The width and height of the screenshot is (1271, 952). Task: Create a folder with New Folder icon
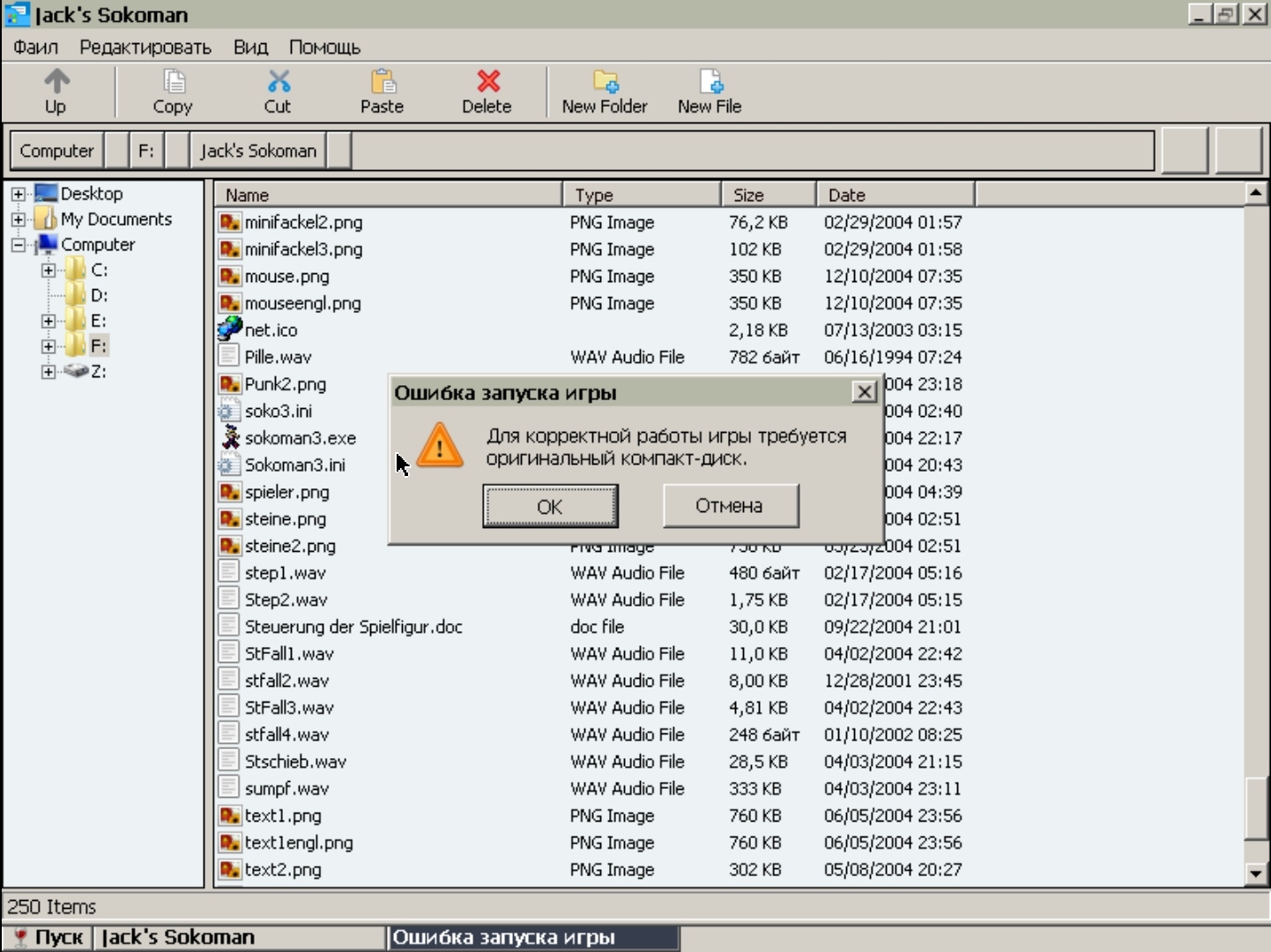tap(605, 82)
